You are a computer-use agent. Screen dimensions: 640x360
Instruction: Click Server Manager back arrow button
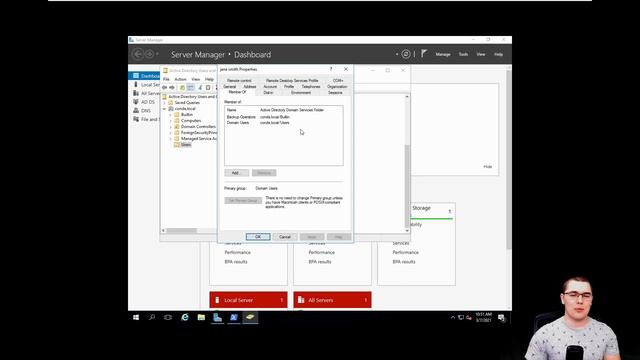click(x=138, y=54)
